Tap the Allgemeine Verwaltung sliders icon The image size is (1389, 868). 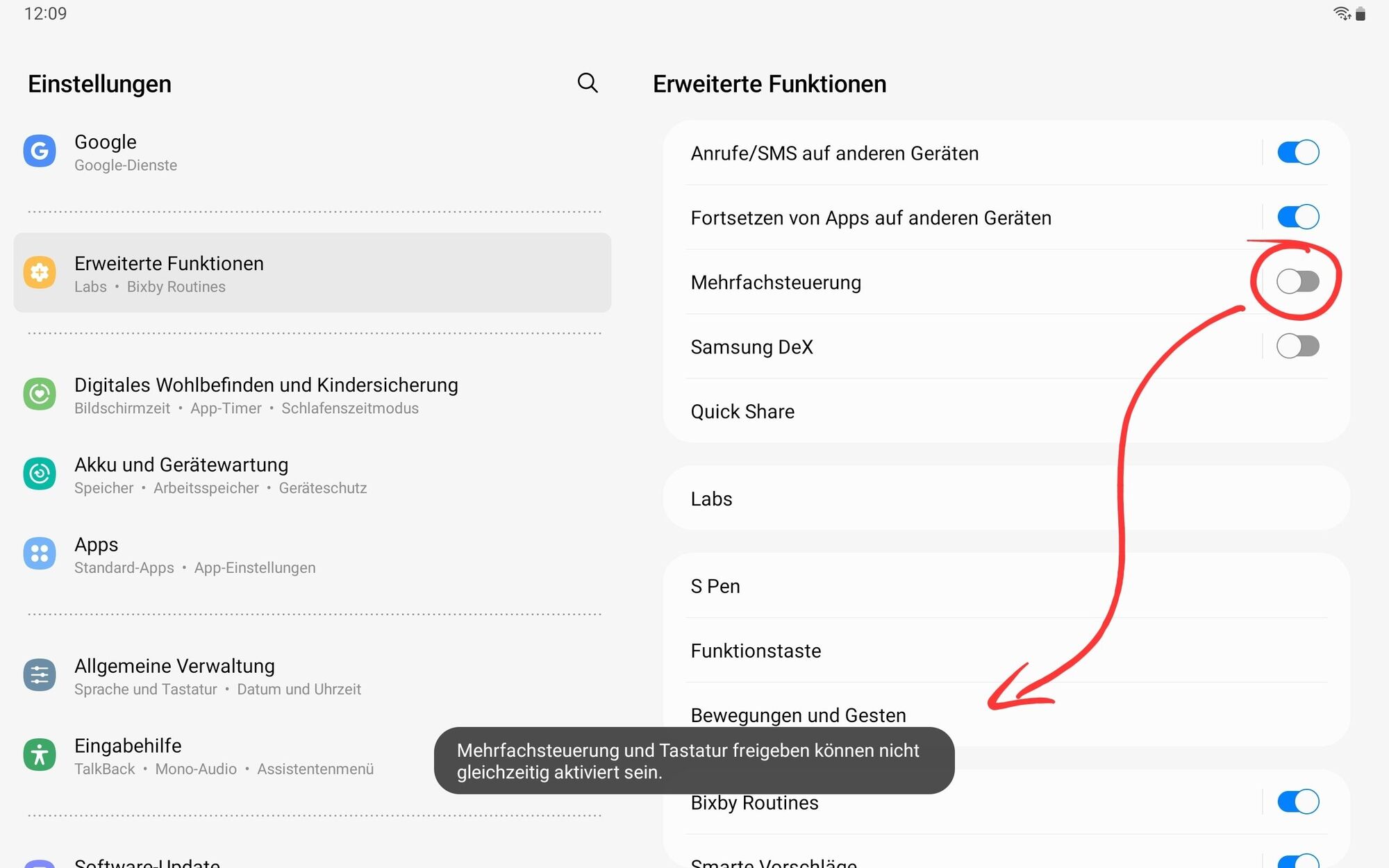(40, 675)
